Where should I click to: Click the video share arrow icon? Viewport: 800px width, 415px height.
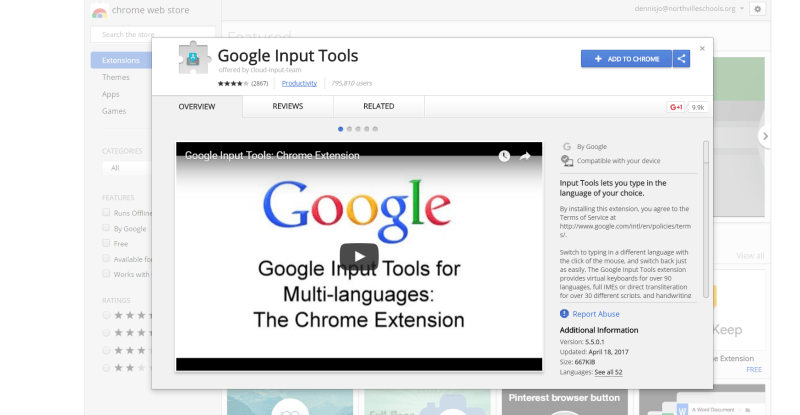click(525, 156)
